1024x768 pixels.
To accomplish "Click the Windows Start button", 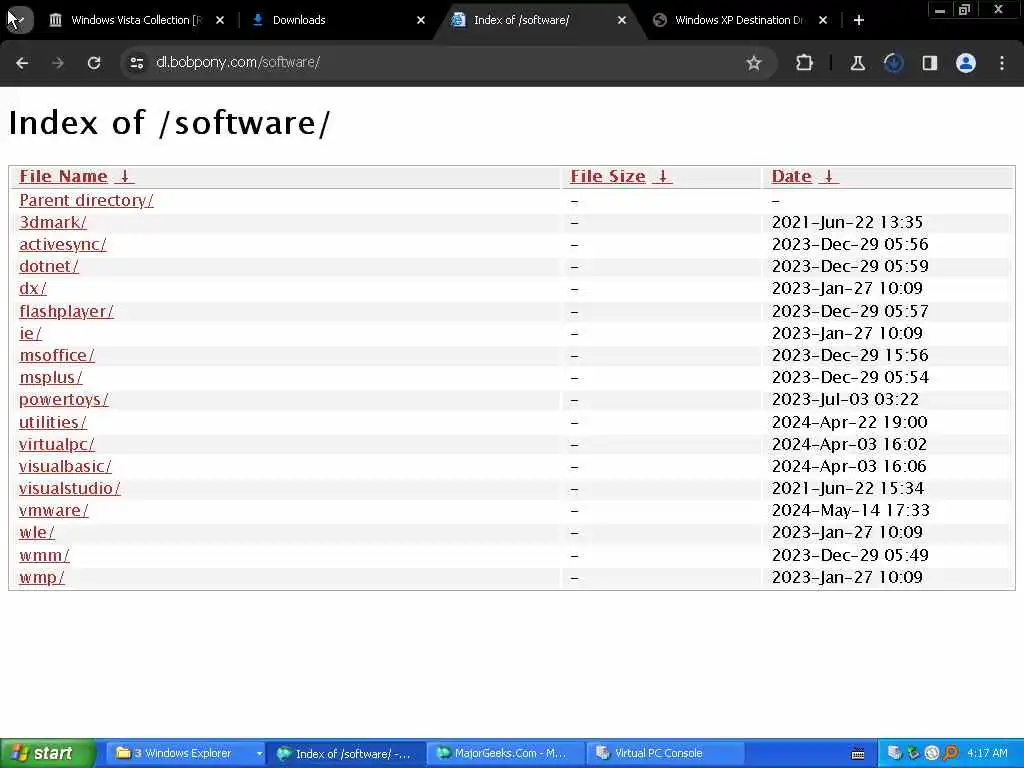I will (x=48, y=754).
